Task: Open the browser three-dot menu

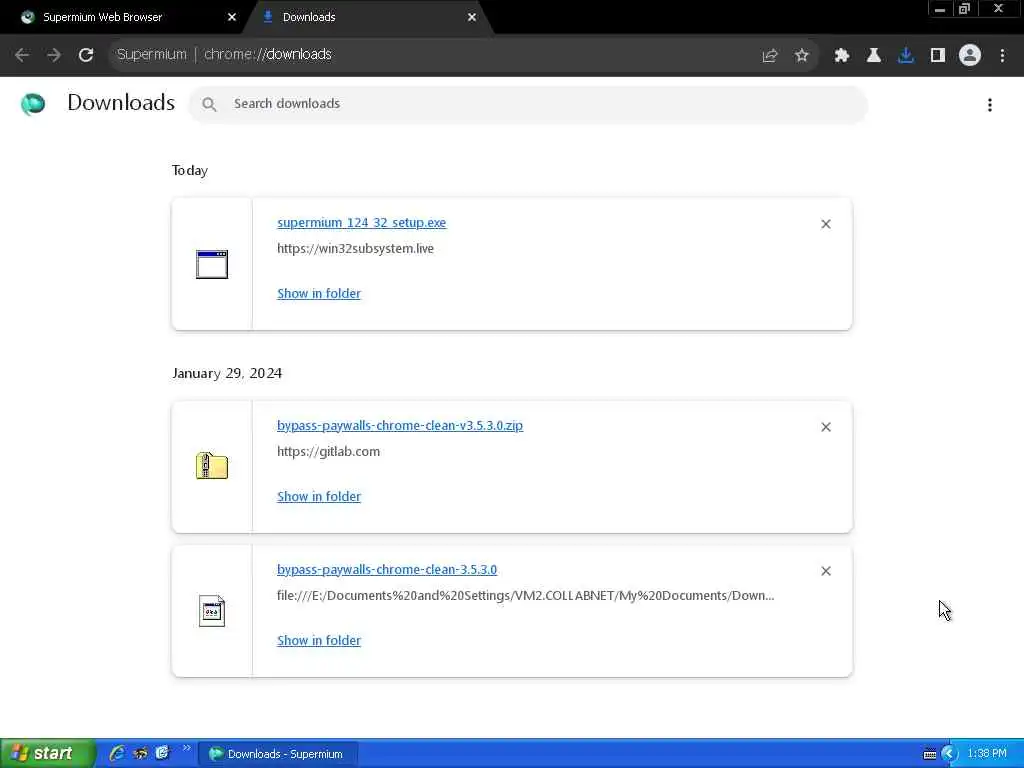Action: 1002,56
